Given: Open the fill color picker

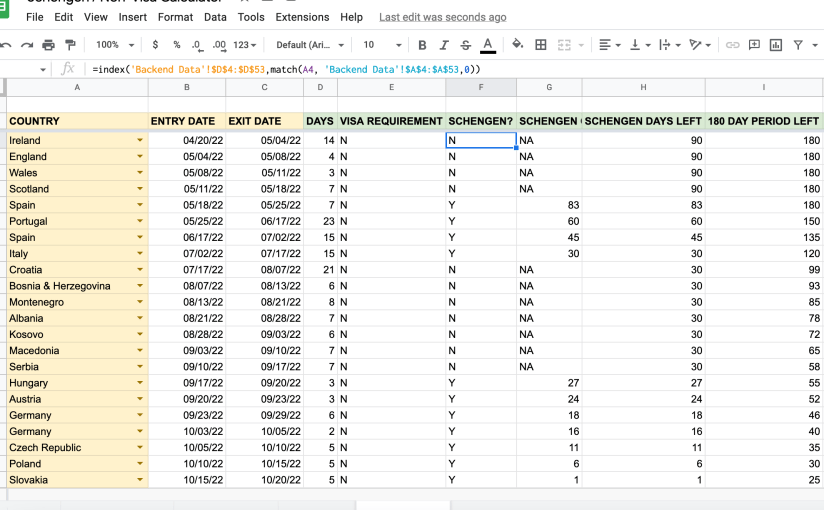Looking at the screenshot, I should click(x=517, y=45).
